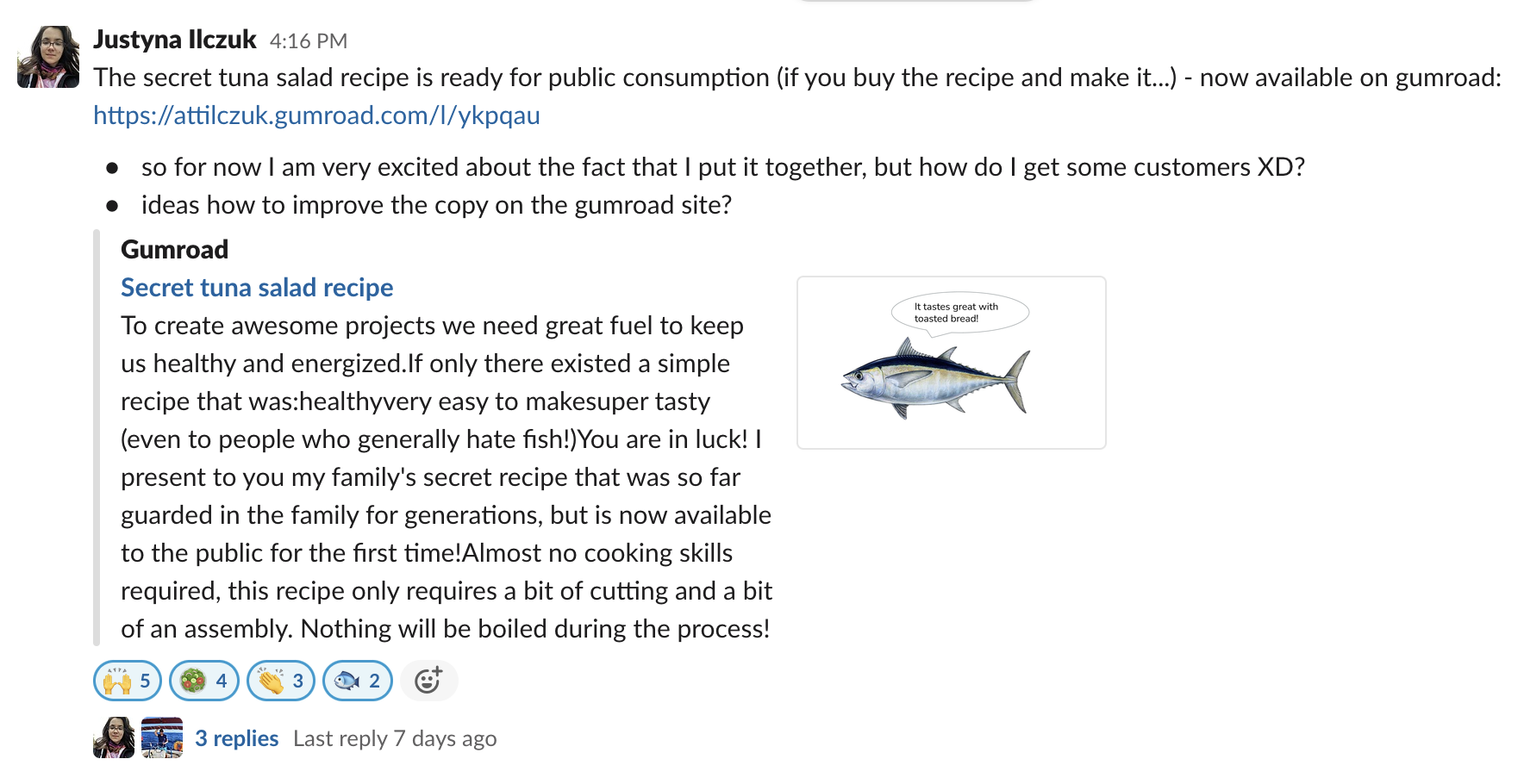Image resolution: width=1524 pixels, height=784 pixels.
Task: Open Justyna's large profile avatar beside her name
Action: coord(48,57)
